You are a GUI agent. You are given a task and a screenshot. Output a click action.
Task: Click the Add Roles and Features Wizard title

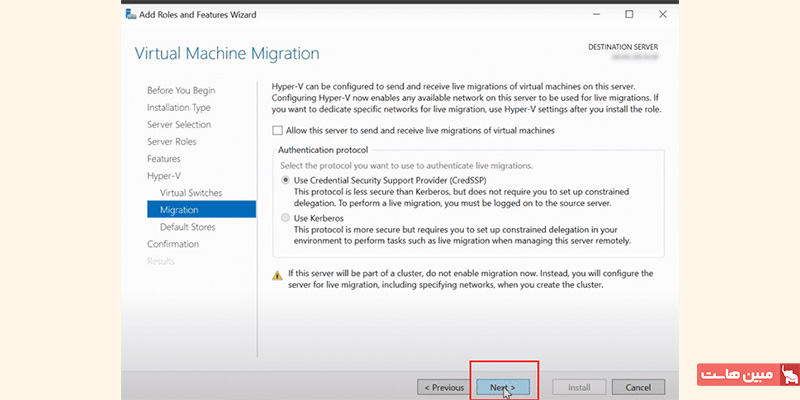[x=198, y=15]
